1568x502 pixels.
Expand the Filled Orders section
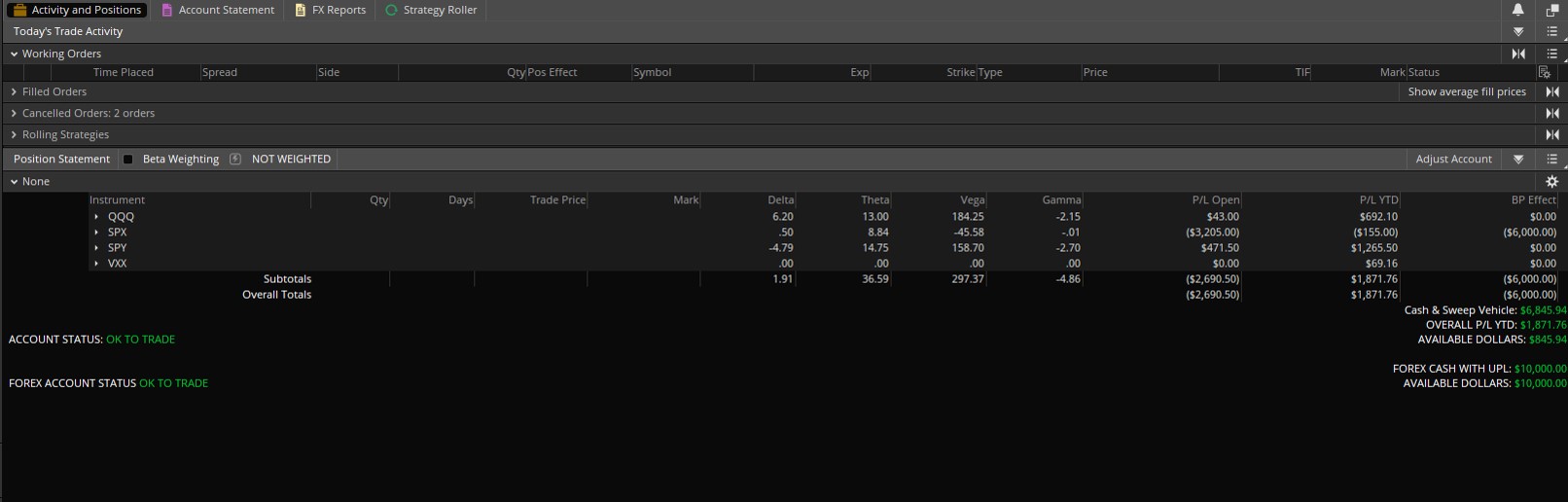click(x=14, y=92)
